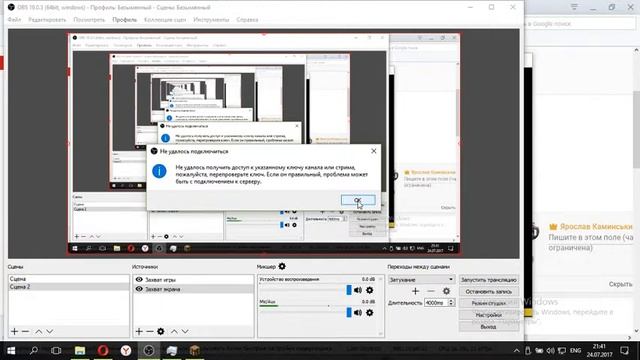Open Устройство воспроизведения audio settings gear

click(x=370, y=290)
